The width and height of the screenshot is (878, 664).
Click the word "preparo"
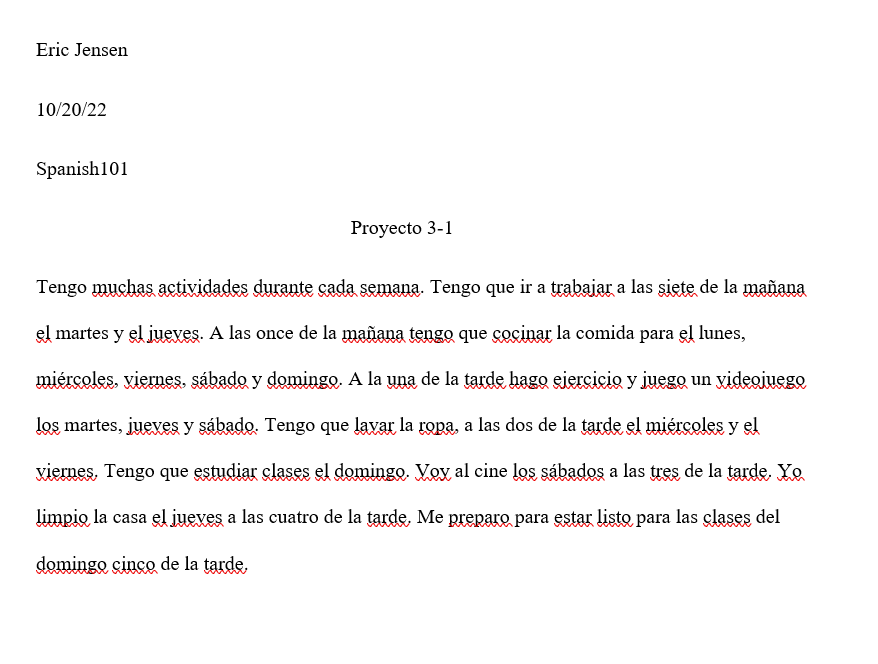point(479,518)
